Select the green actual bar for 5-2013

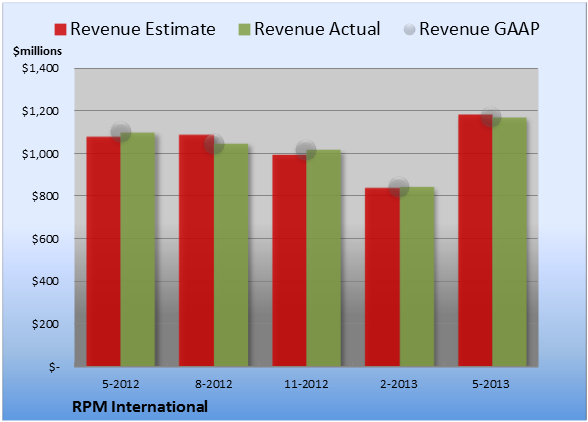tap(510, 242)
